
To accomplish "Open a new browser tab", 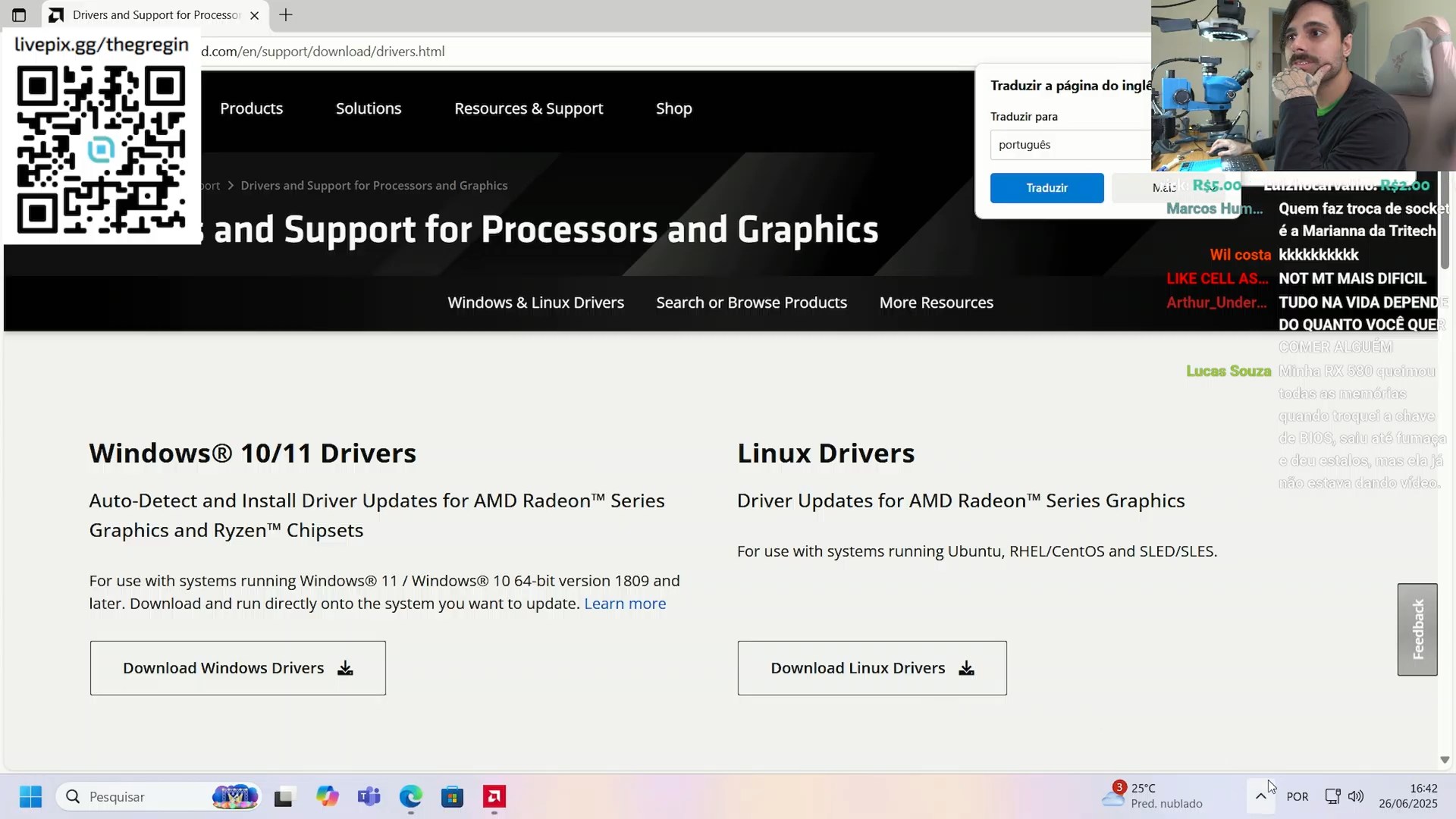I will 286,15.
